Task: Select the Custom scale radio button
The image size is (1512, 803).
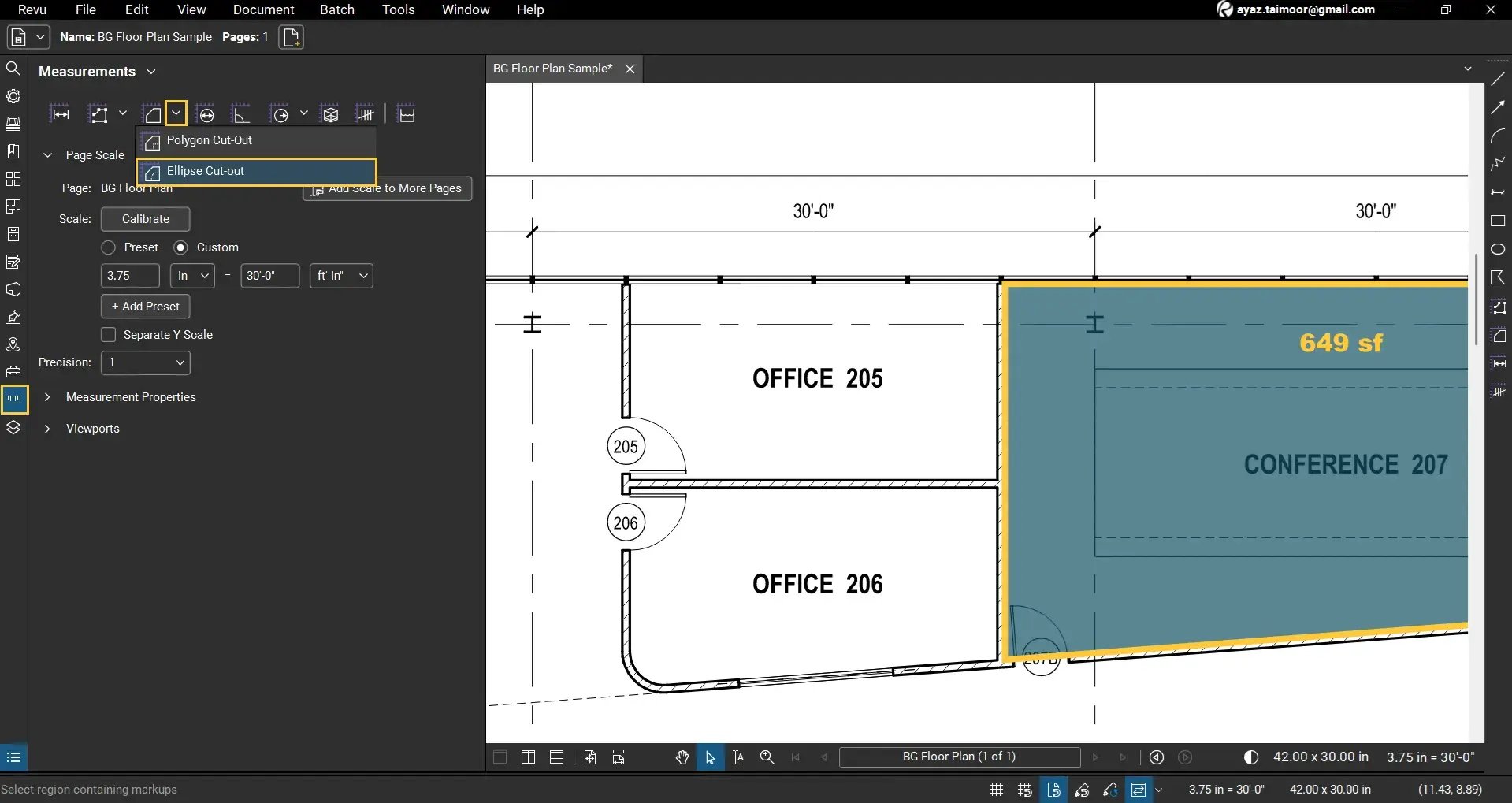Action: click(x=180, y=247)
